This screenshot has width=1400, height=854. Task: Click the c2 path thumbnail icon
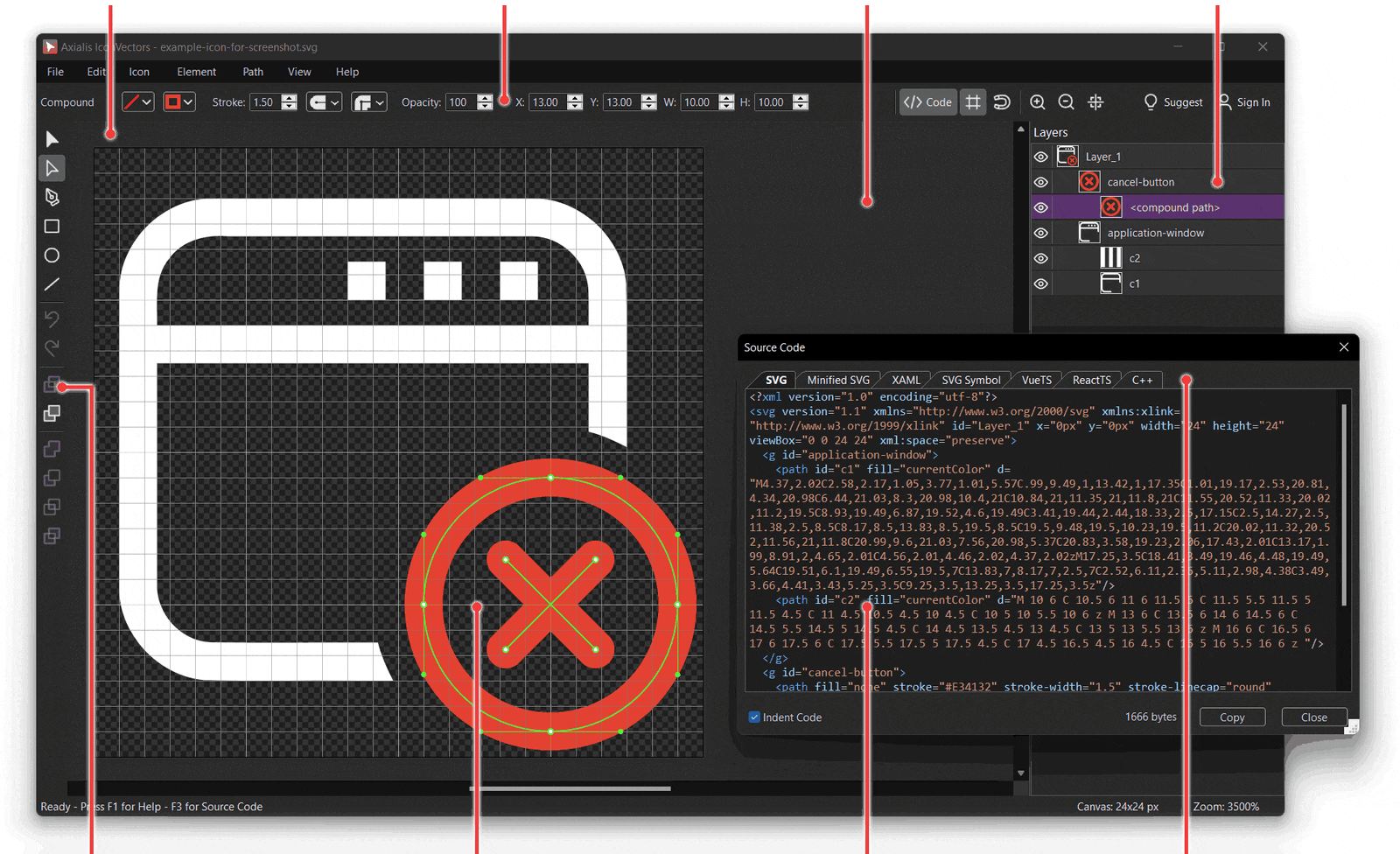coord(1110,258)
